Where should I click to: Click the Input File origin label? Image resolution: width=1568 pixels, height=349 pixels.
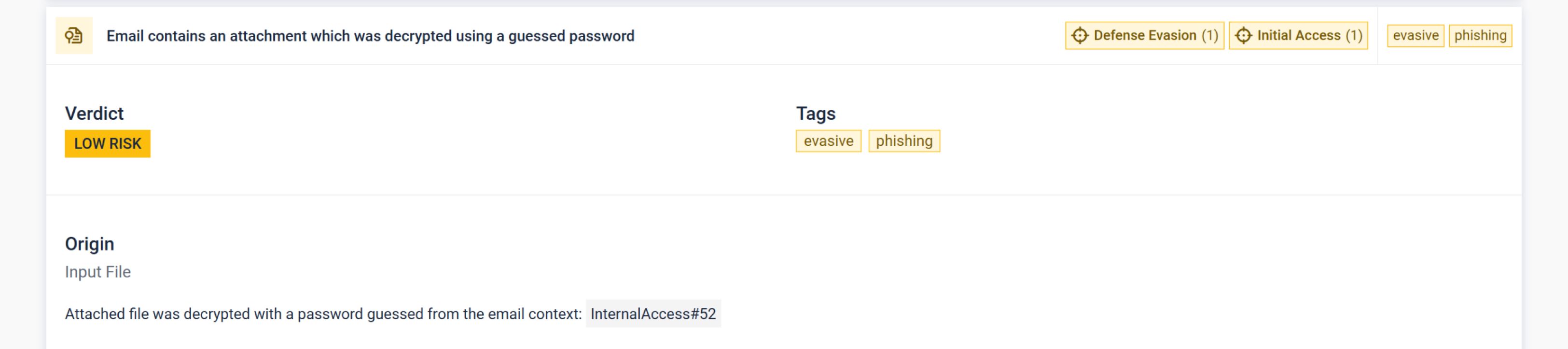pos(97,272)
